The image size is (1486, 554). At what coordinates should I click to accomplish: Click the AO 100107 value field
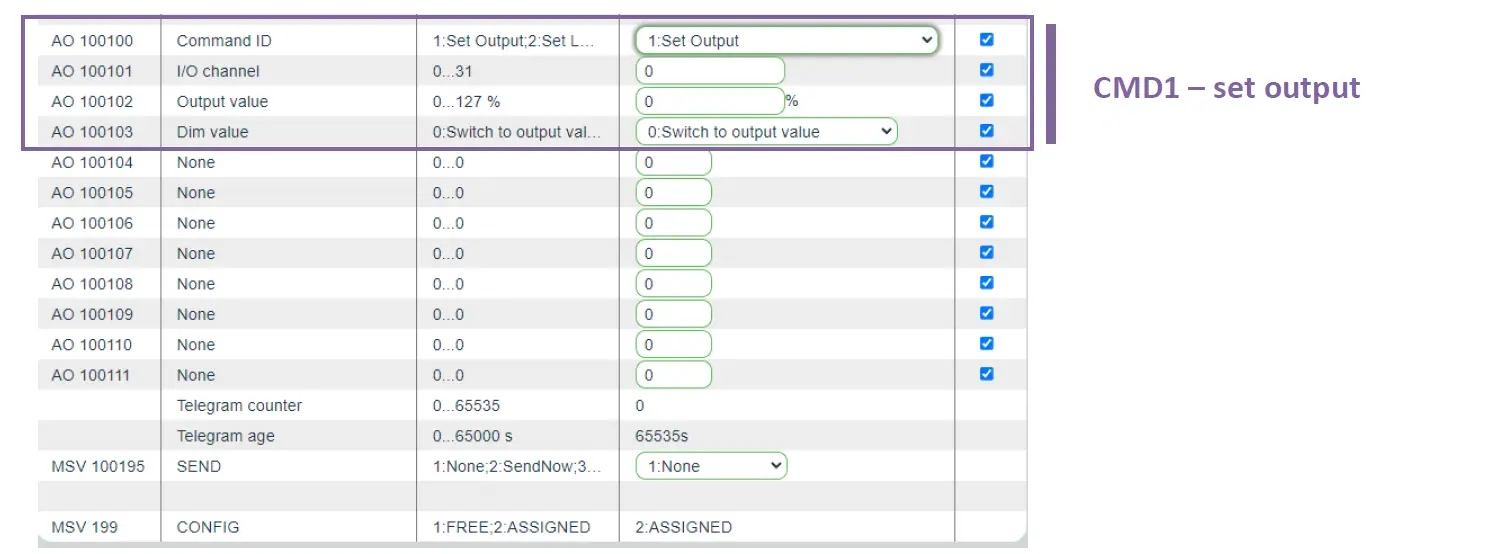(674, 253)
